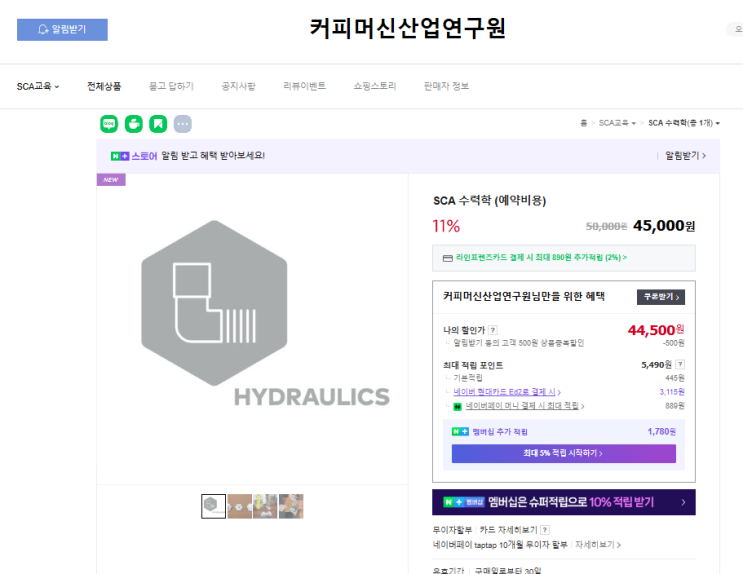Open the 리뷰이벤트 menu item
This screenshot has height=574, width=743.
(x=304, y=86)
